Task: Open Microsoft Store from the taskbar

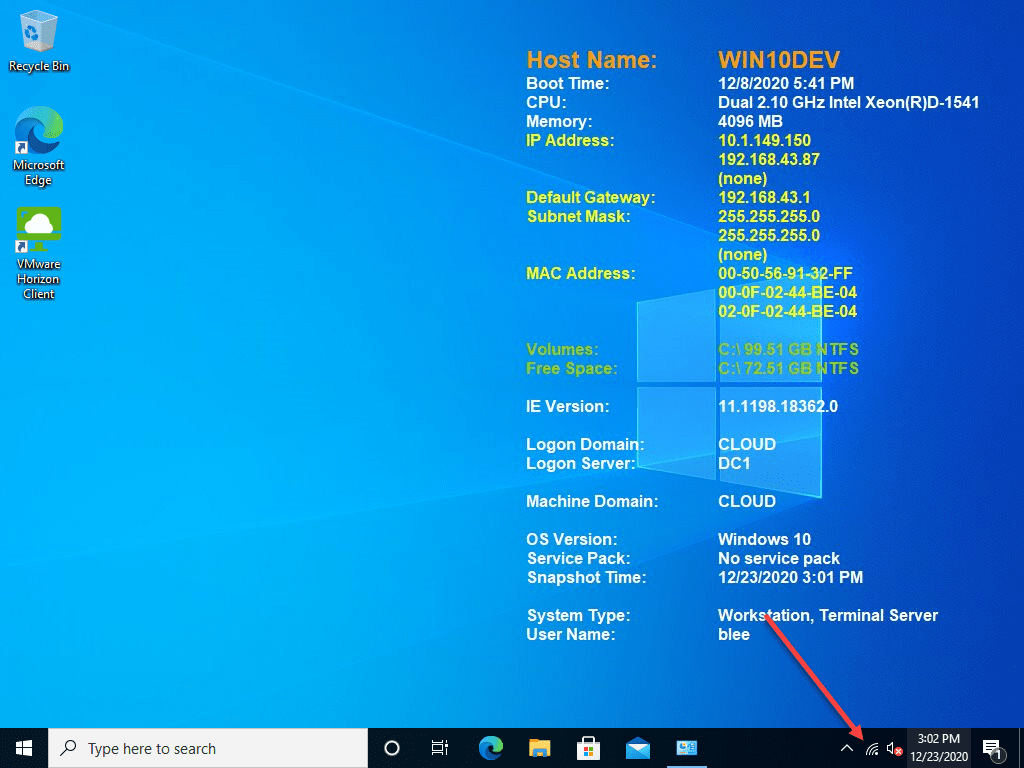Action: click(588, 748)
